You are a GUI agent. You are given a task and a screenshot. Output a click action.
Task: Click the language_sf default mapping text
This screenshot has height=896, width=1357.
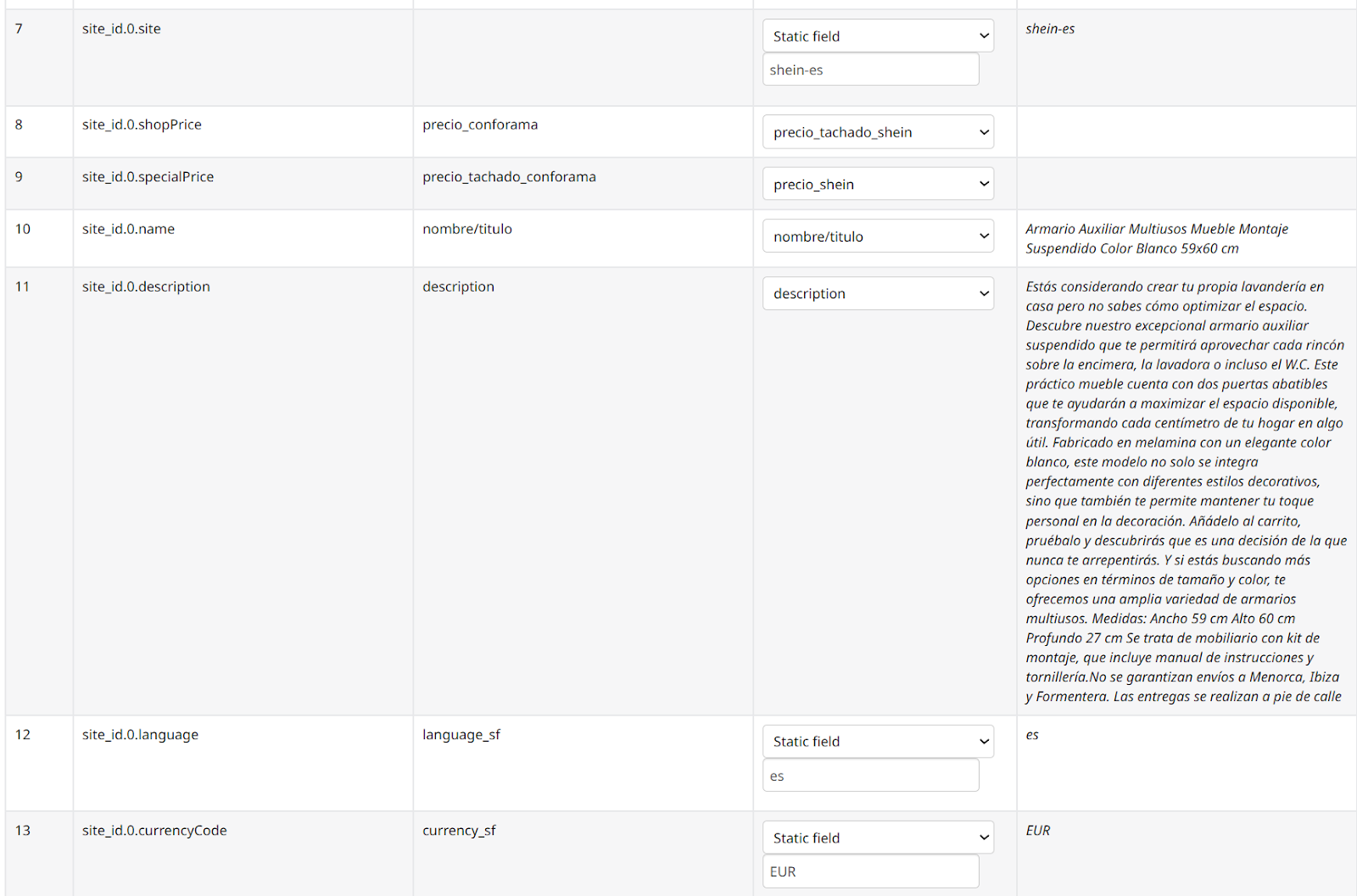pyautogui.click(x=461, y=735)
